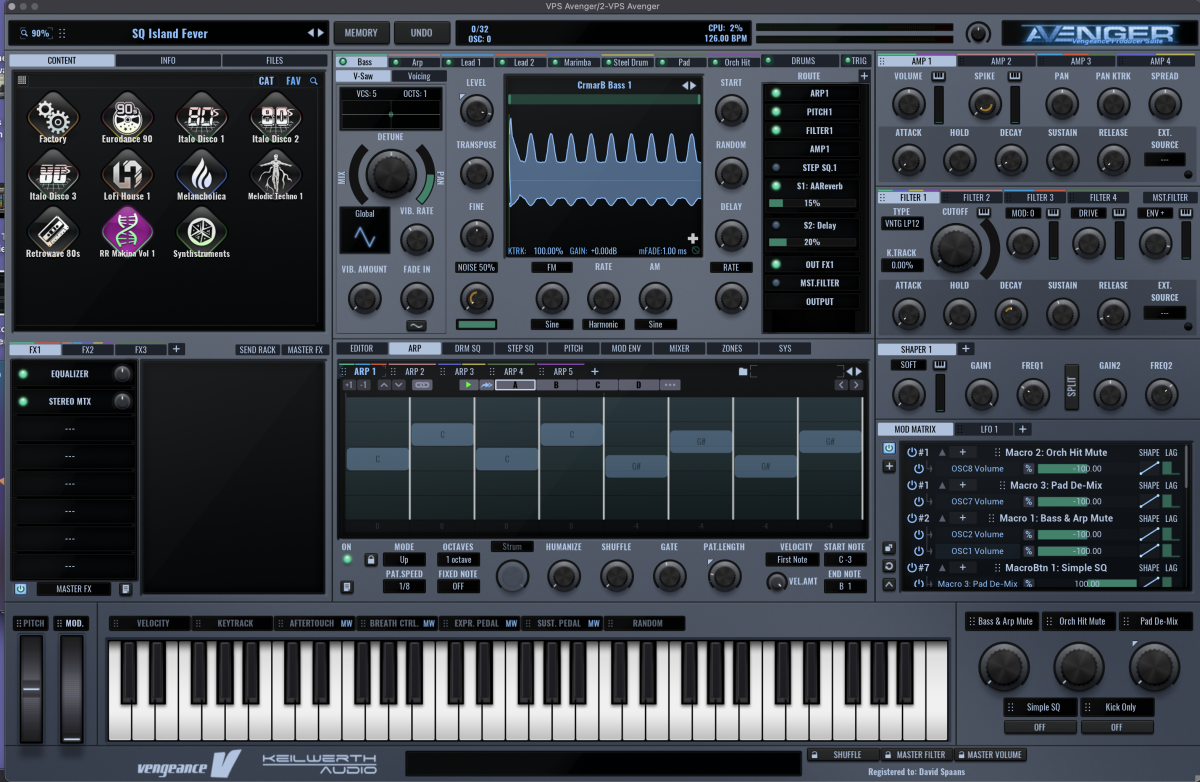The width and height of the screenshot is (1200, 782).
Task: Click the UNDO button
Action: (422, 33)
